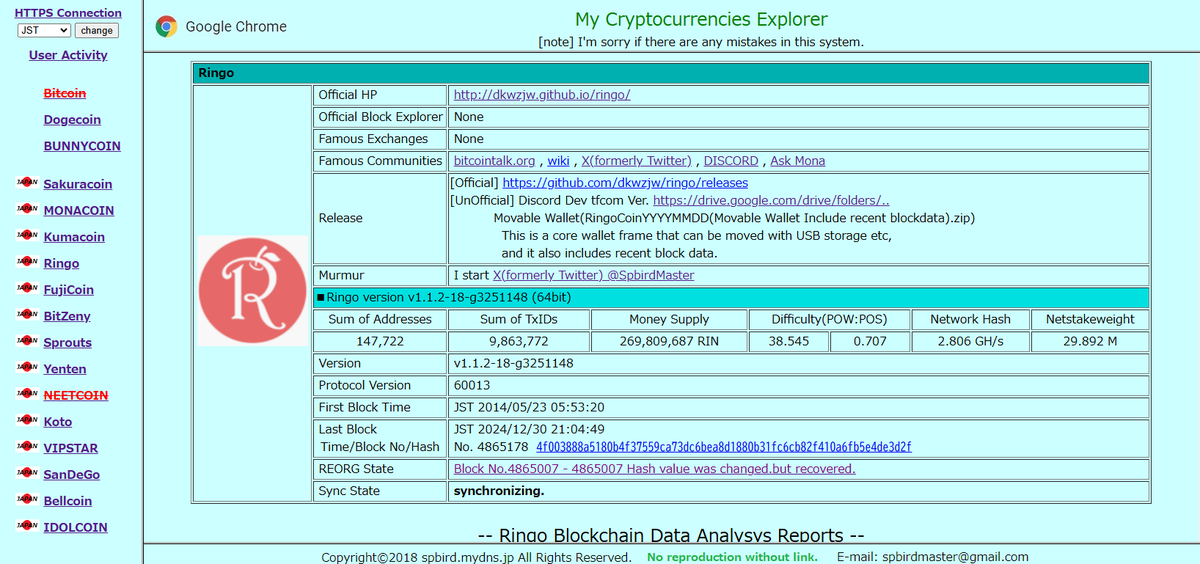
Task: Open the bitcointalk.org community link
Action: point(494,161)
